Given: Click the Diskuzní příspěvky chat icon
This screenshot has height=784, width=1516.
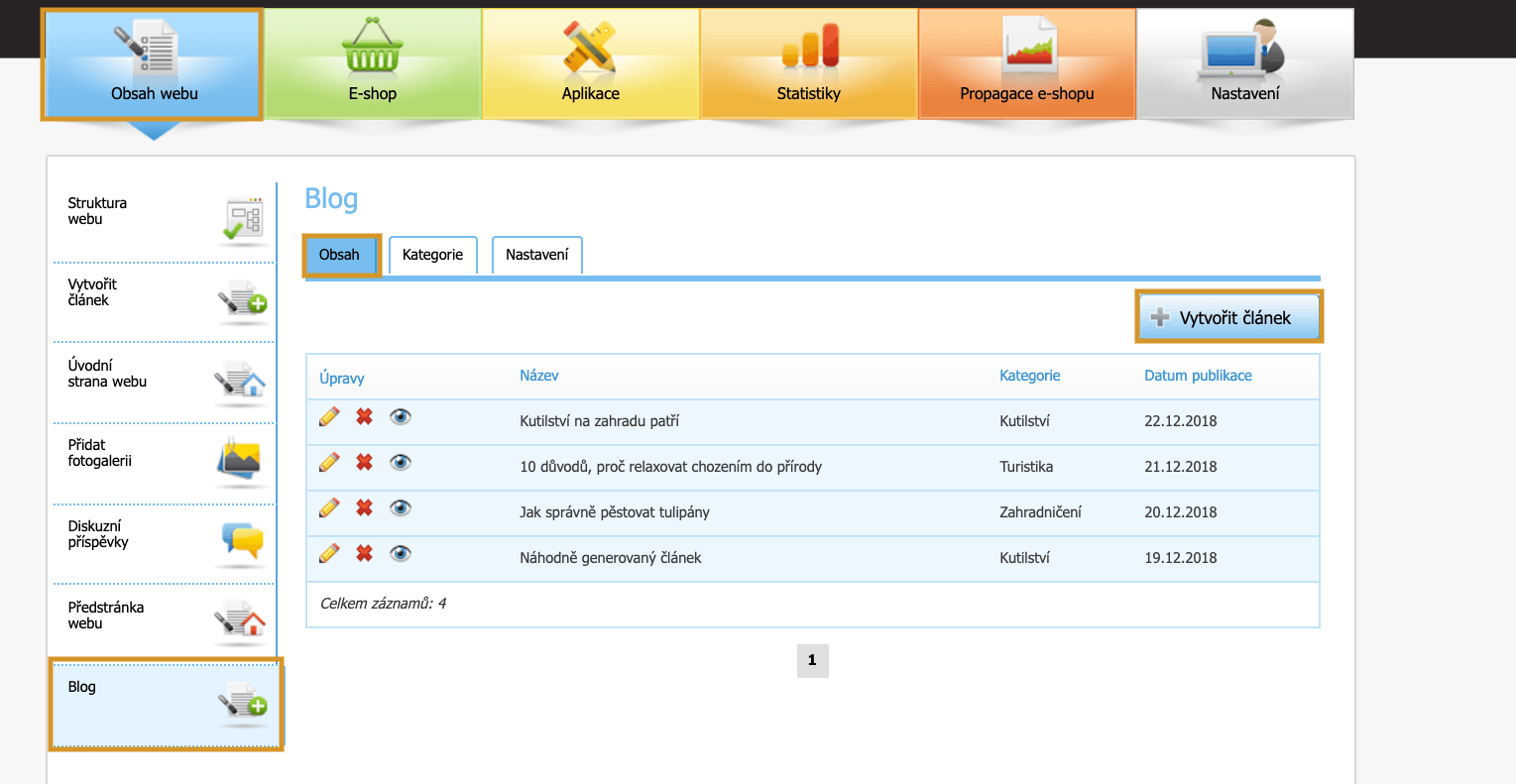Looking at the screenshot, I should click(x=243, y=543).
